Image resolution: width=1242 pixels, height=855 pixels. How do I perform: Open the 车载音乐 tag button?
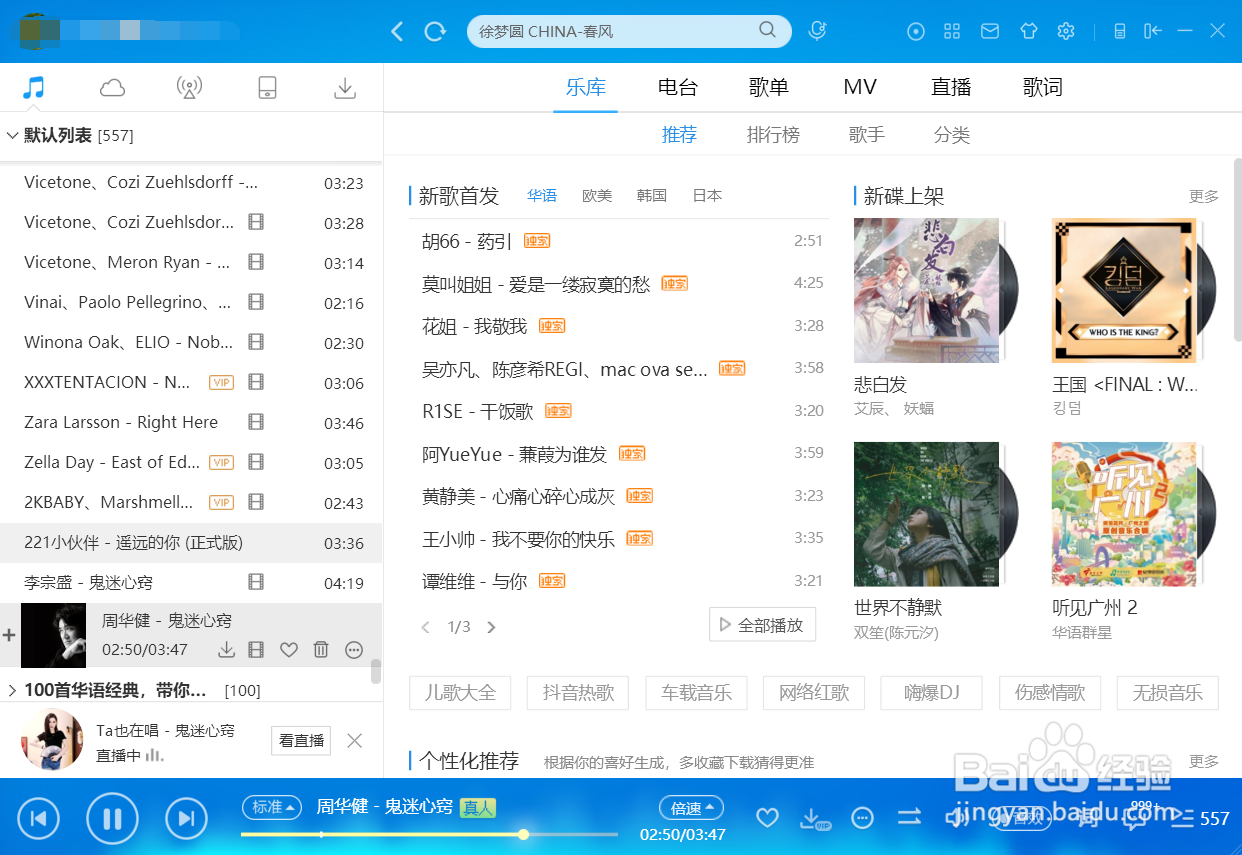click(696, 692)
